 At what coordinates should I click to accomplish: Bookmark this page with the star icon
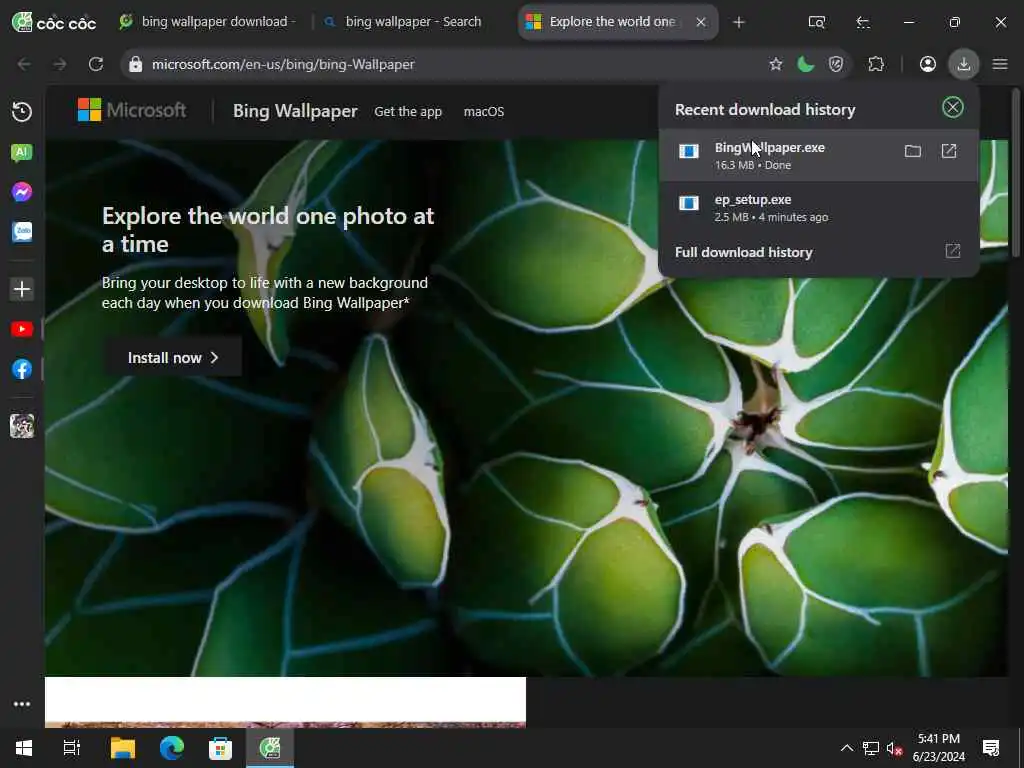(775, 64)
